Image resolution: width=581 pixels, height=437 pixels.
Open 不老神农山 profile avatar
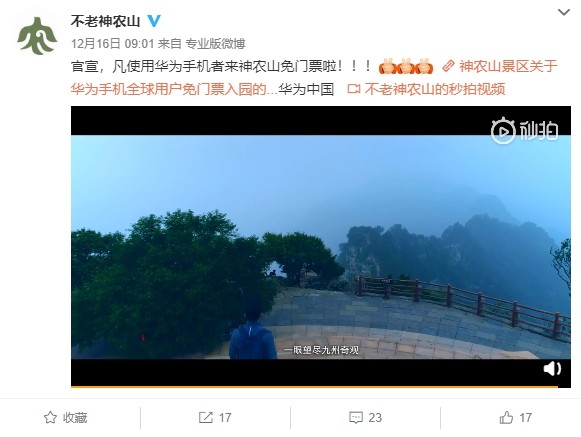pyautogui.click(x=37, y=36)
